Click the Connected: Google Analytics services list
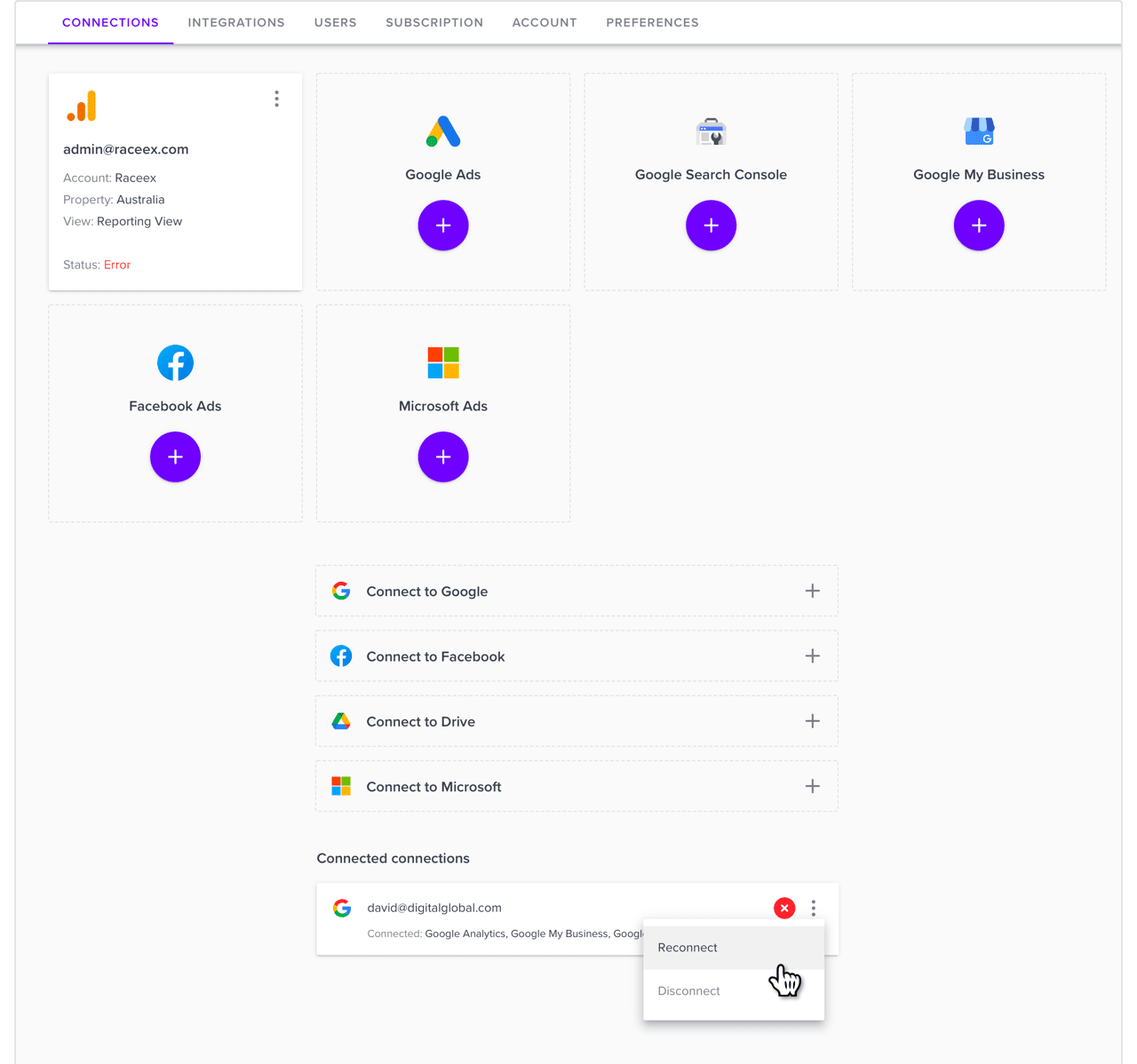1137x1064 pixels. pos(505,933)
